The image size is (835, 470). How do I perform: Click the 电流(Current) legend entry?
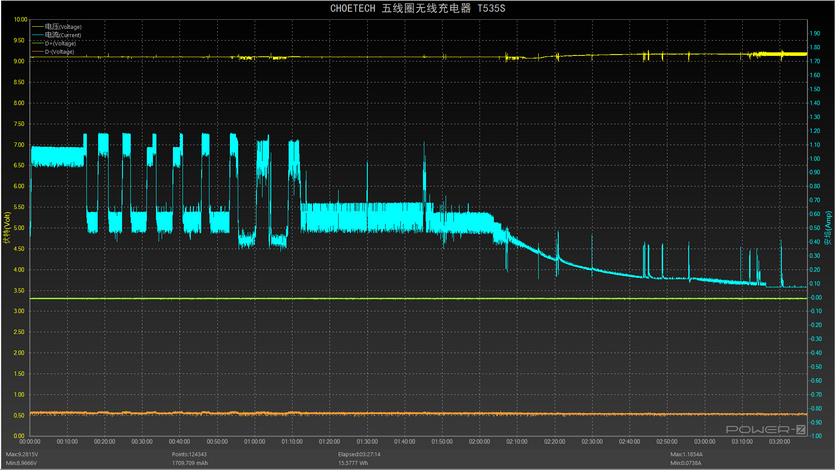click(x=57, y=35)
